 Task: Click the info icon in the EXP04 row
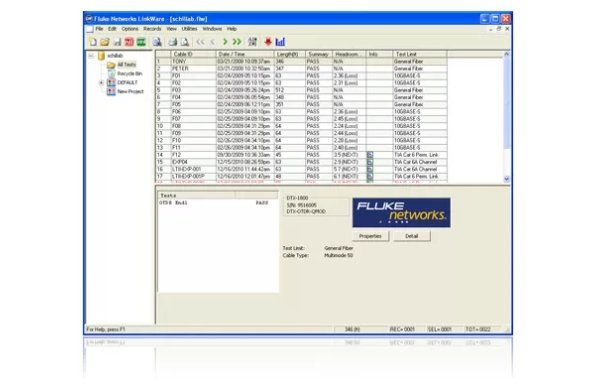370,162
